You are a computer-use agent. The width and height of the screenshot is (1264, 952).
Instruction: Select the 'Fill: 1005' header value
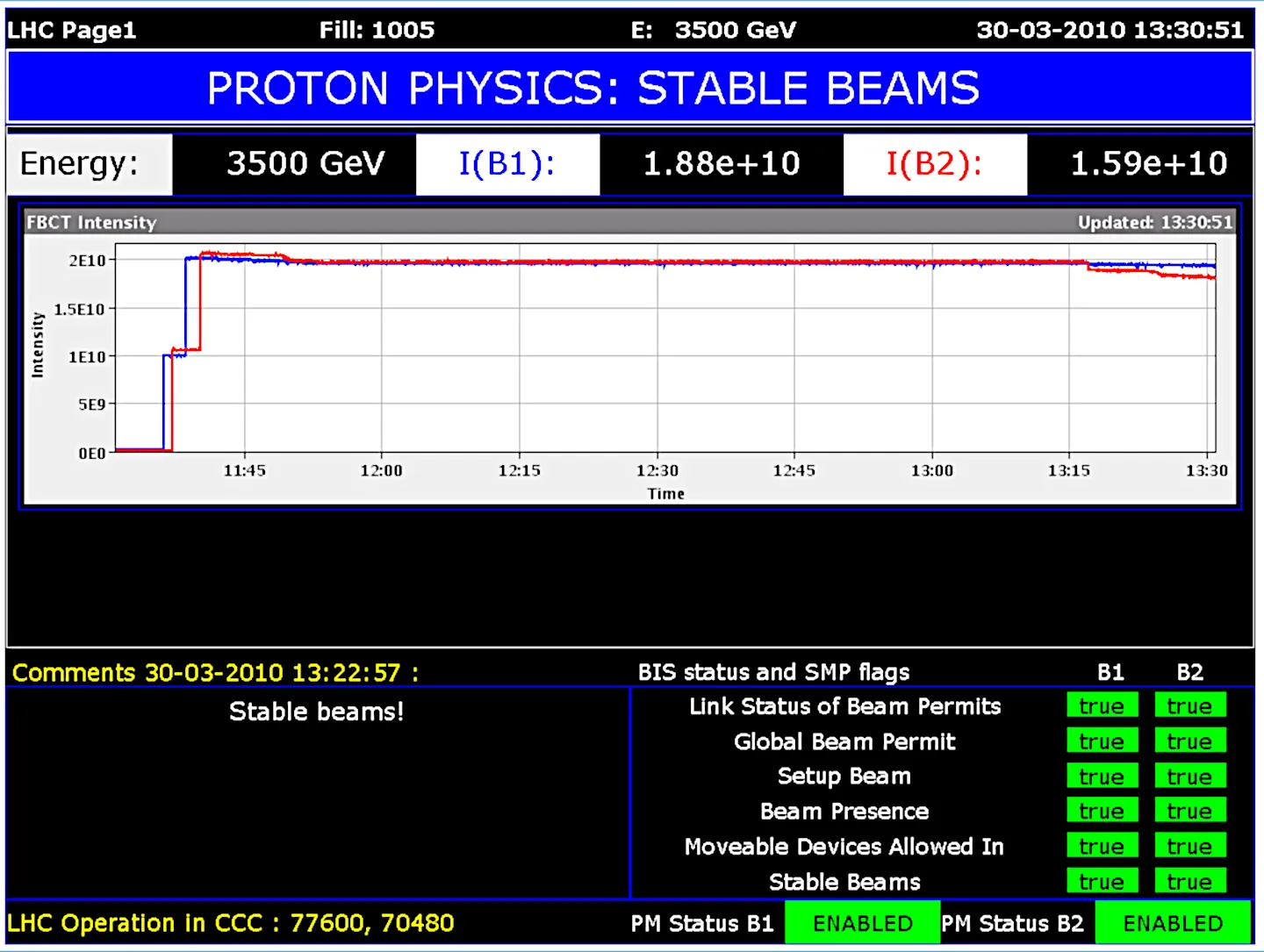377,30
